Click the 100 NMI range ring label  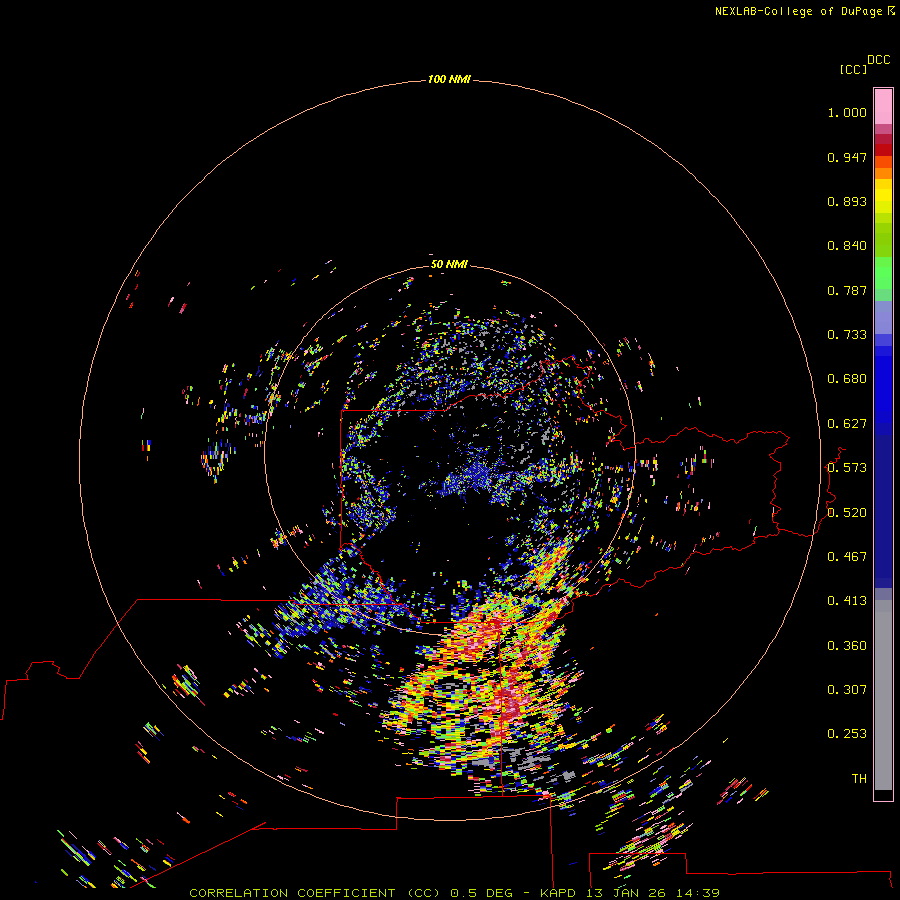coord(449,79)
